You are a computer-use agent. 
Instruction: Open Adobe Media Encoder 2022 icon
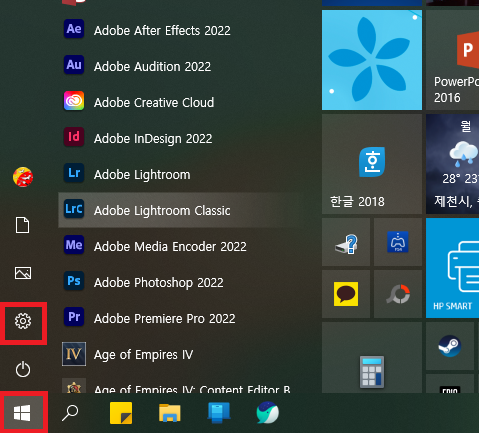74,245
